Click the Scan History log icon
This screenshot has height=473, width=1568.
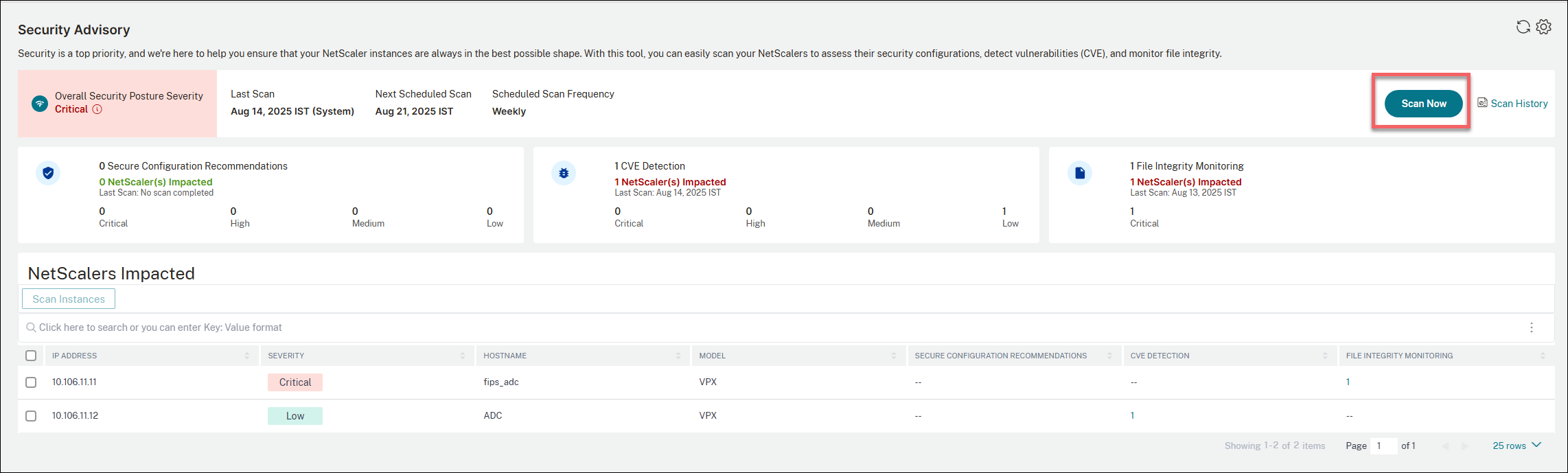pos(1482,103)
